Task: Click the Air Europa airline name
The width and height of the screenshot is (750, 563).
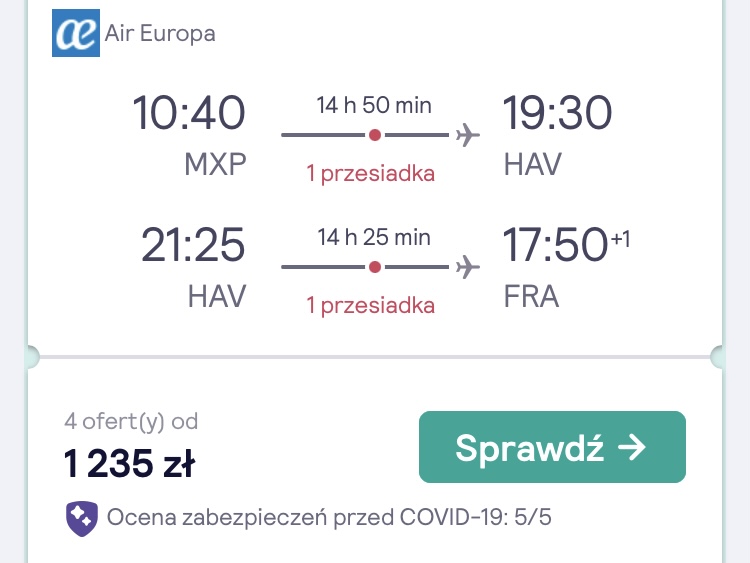Action: pyautogui.click(x=160, y=33)
